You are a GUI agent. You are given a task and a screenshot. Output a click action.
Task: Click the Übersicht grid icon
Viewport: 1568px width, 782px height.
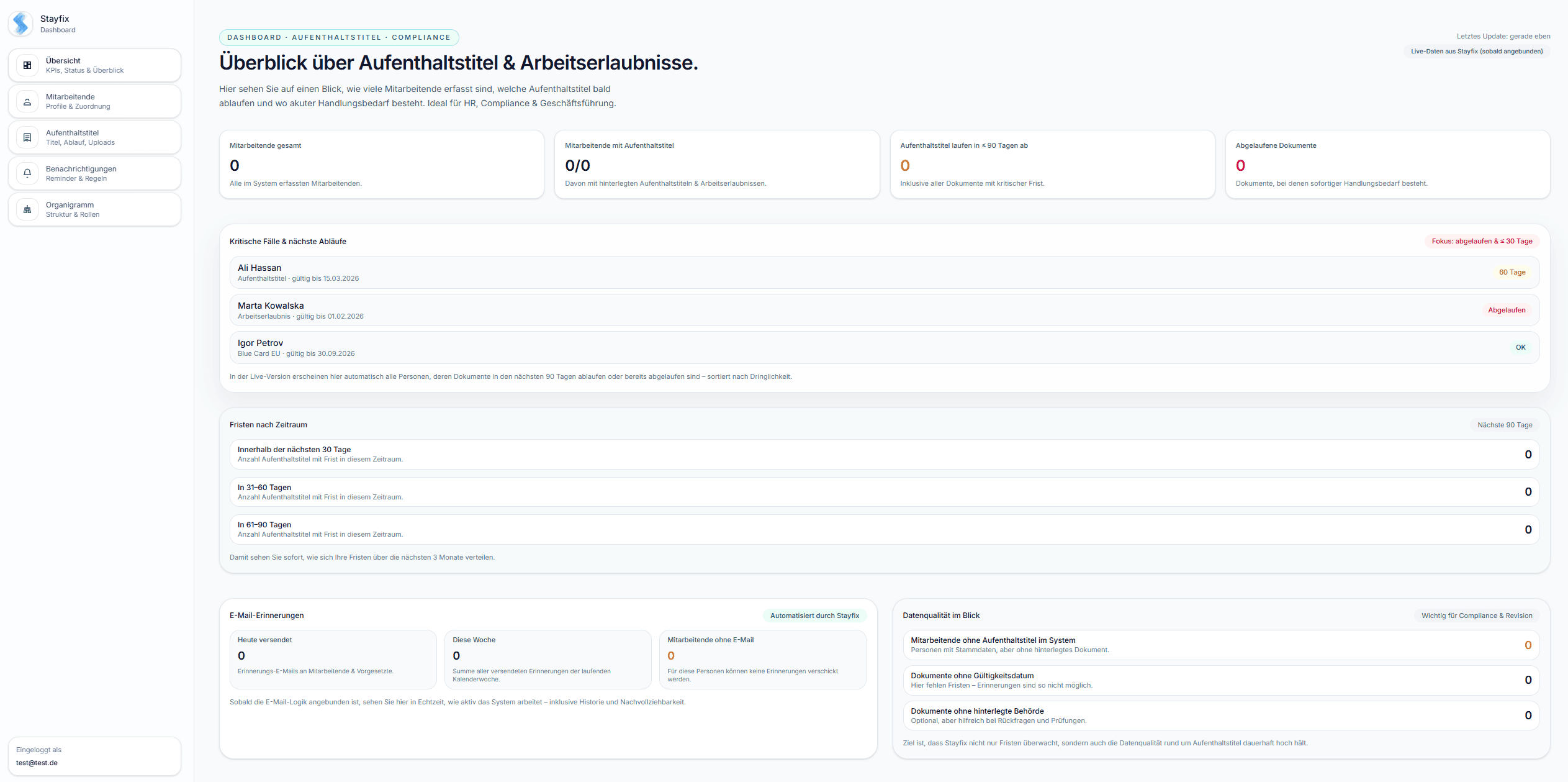27,65
